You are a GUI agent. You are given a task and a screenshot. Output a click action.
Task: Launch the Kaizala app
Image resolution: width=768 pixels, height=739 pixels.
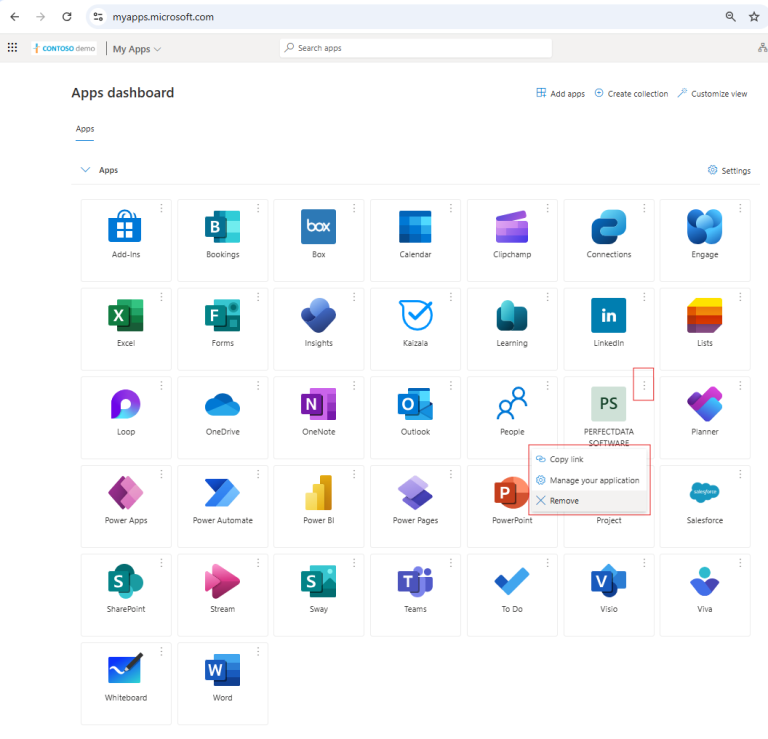pyautogui.click(x=415, y=316)
